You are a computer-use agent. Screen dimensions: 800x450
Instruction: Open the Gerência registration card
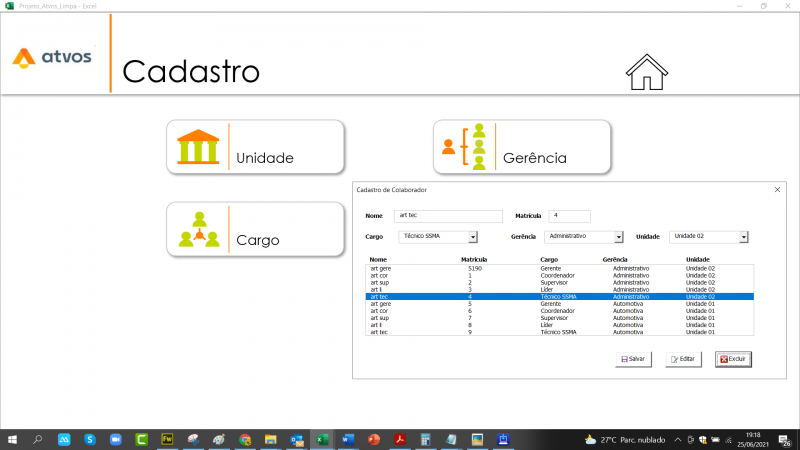(521, 147)
